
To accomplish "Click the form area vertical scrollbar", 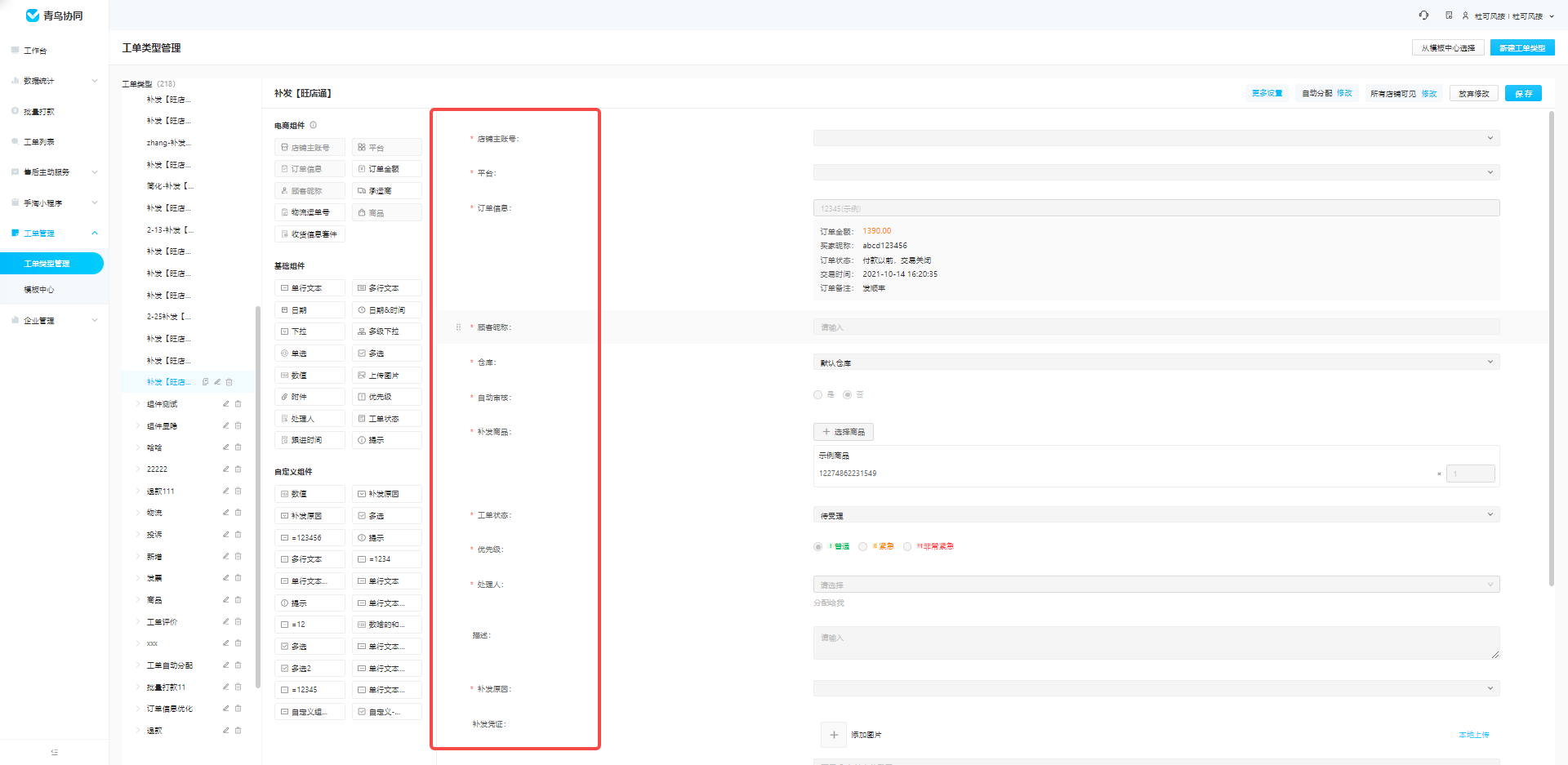I will [1551, 349].
